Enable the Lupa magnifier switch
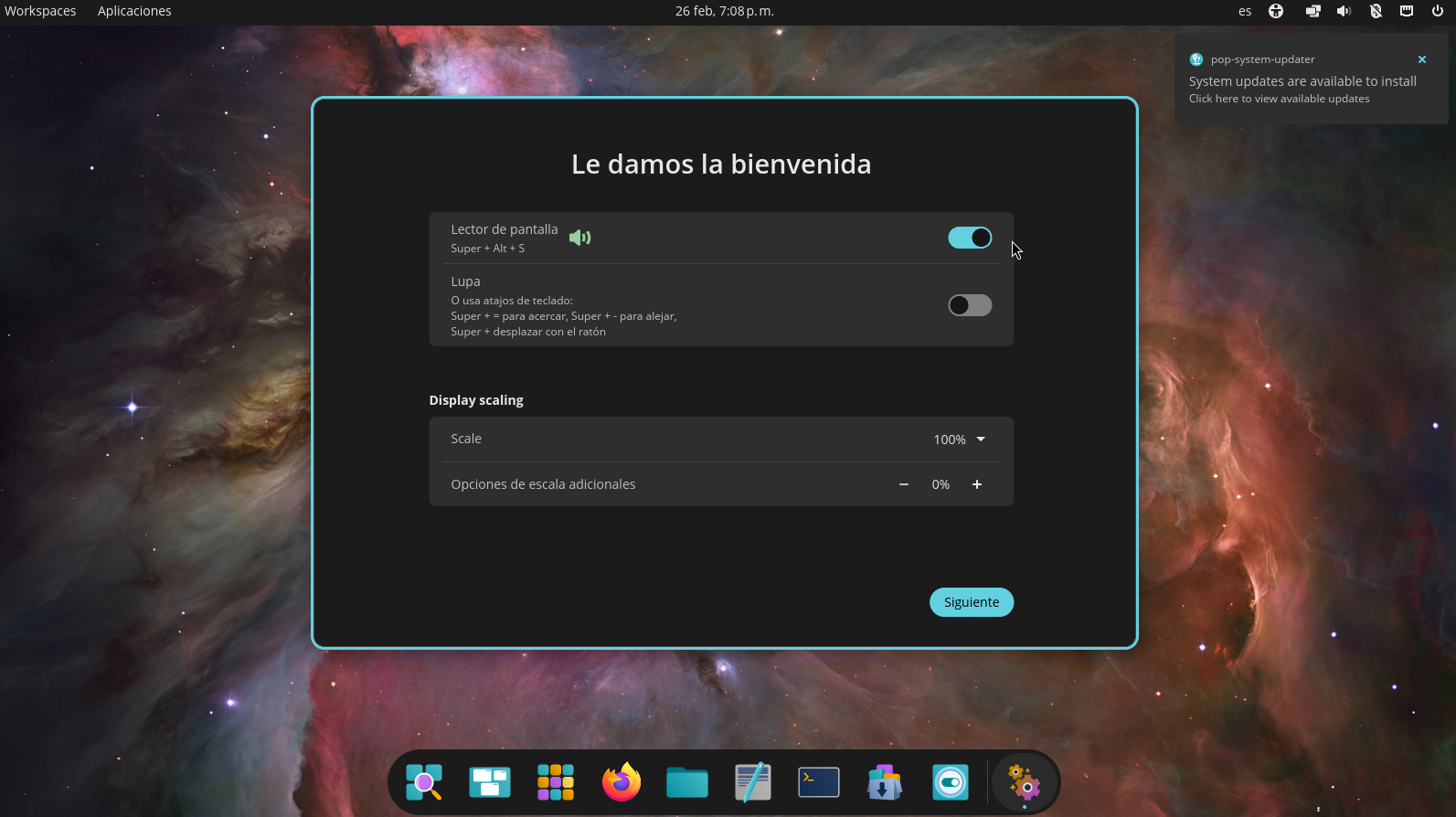 pyautogui.click(x=970, y=305)
